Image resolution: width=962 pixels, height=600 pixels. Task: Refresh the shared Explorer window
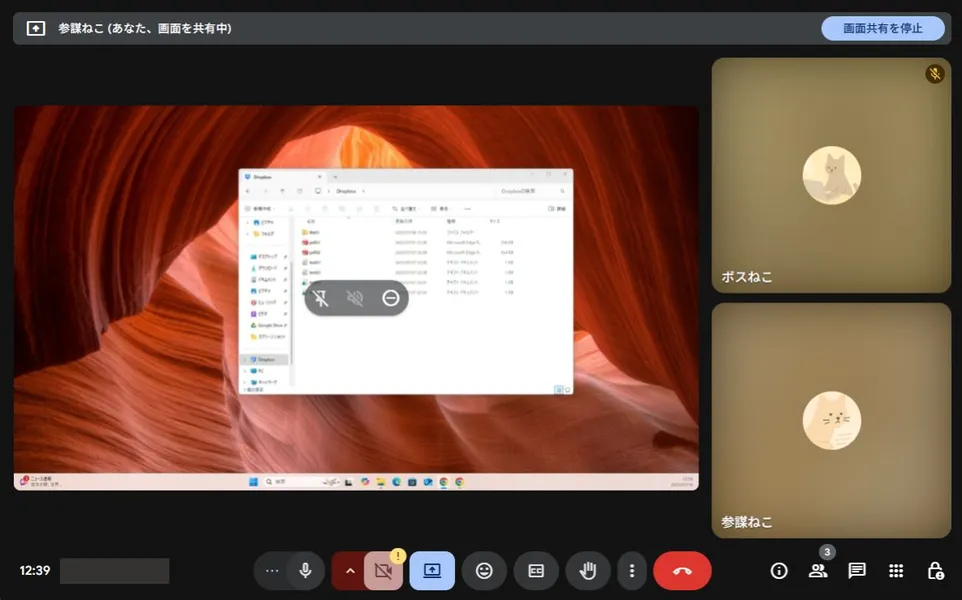coord(299,191)
